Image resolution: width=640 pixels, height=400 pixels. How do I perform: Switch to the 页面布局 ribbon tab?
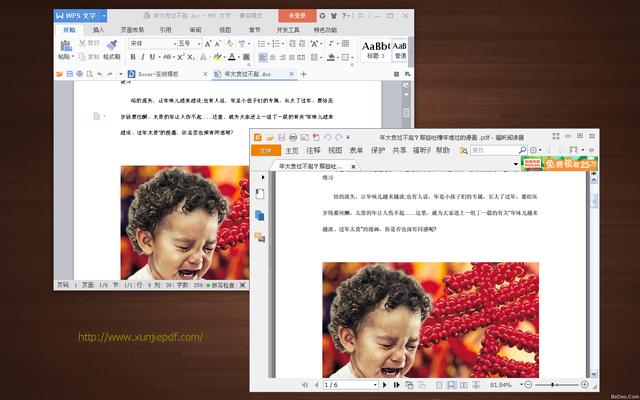[x=132, y=30]
